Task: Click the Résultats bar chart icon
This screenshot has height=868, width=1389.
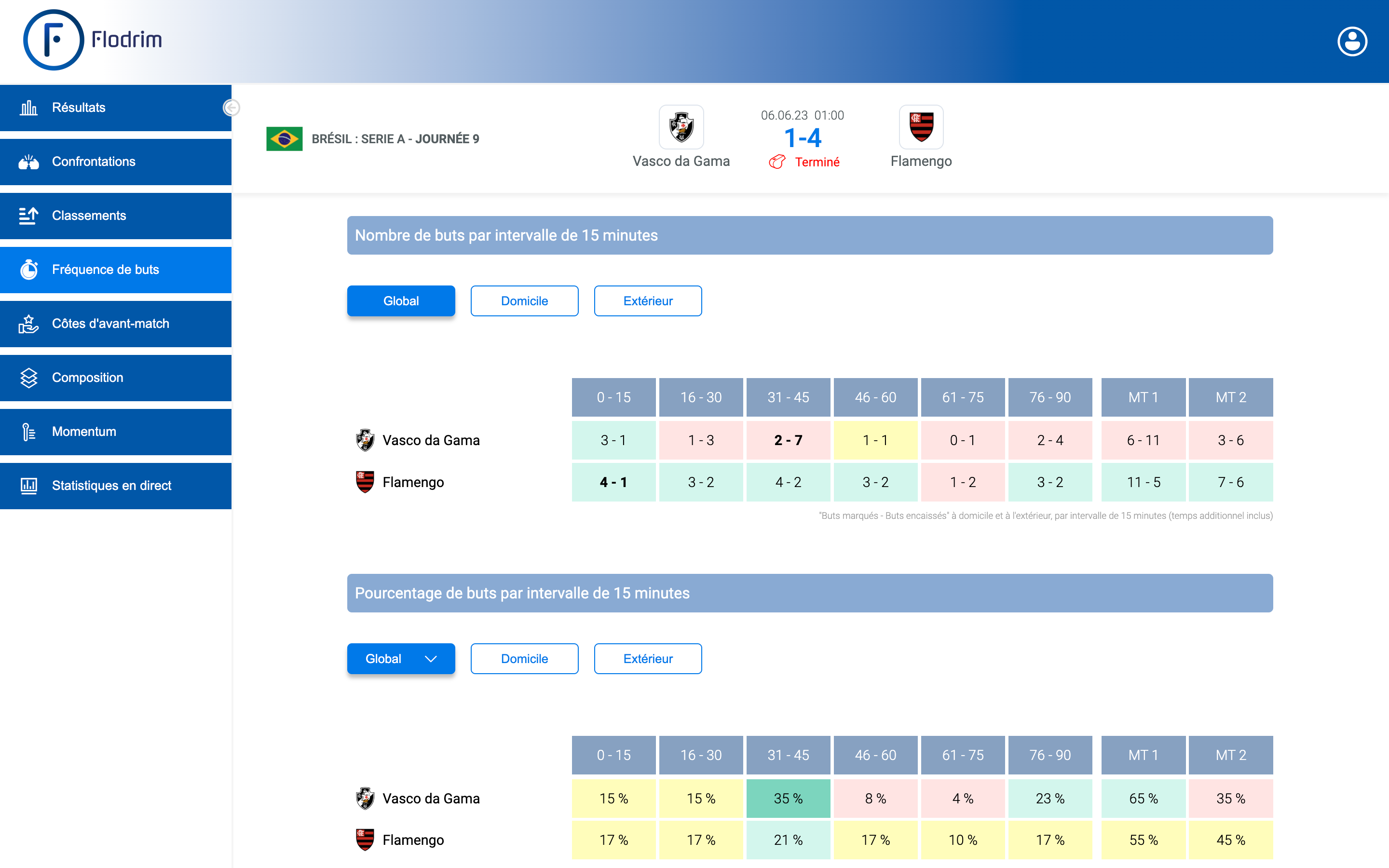Action: point(28,108)
